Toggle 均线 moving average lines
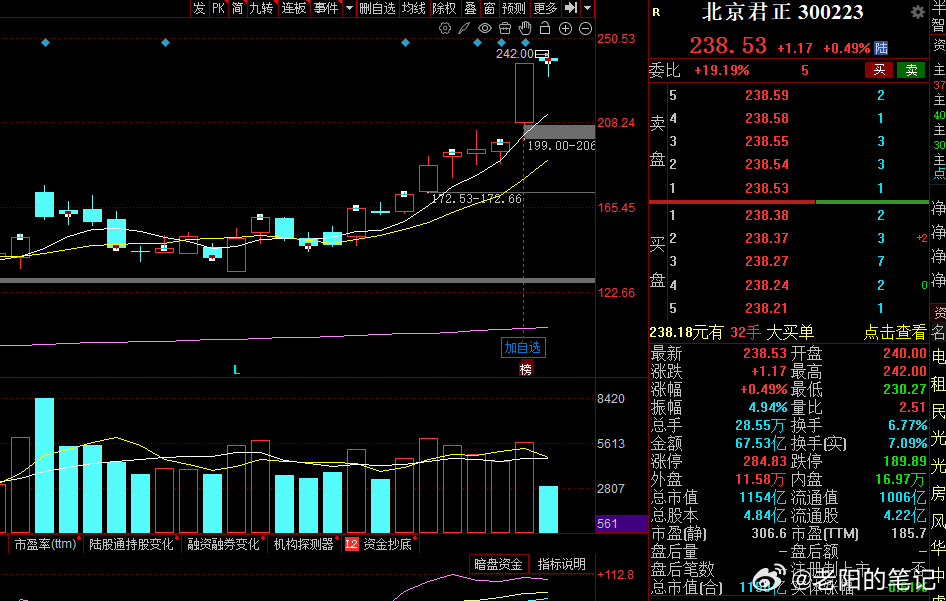This screenshot has width=946, height=601. coord(414,8)
